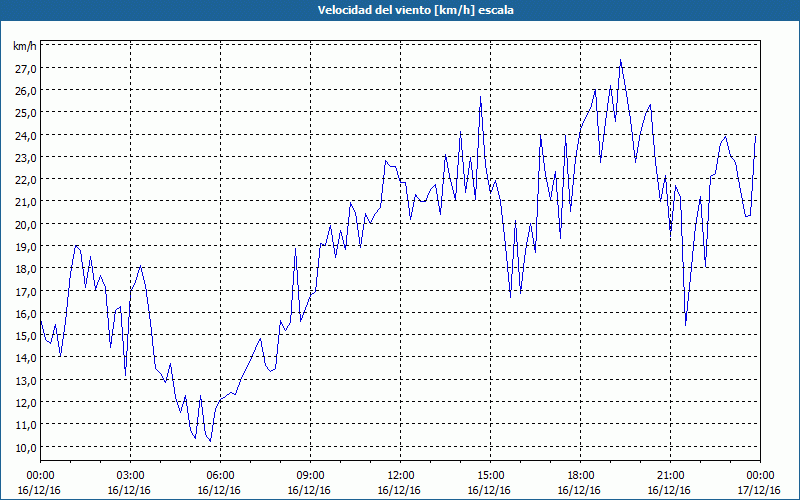
Task: Click the wind speed peak above 27 km/h
Action: pyautogui.click(x=620, y=60)
